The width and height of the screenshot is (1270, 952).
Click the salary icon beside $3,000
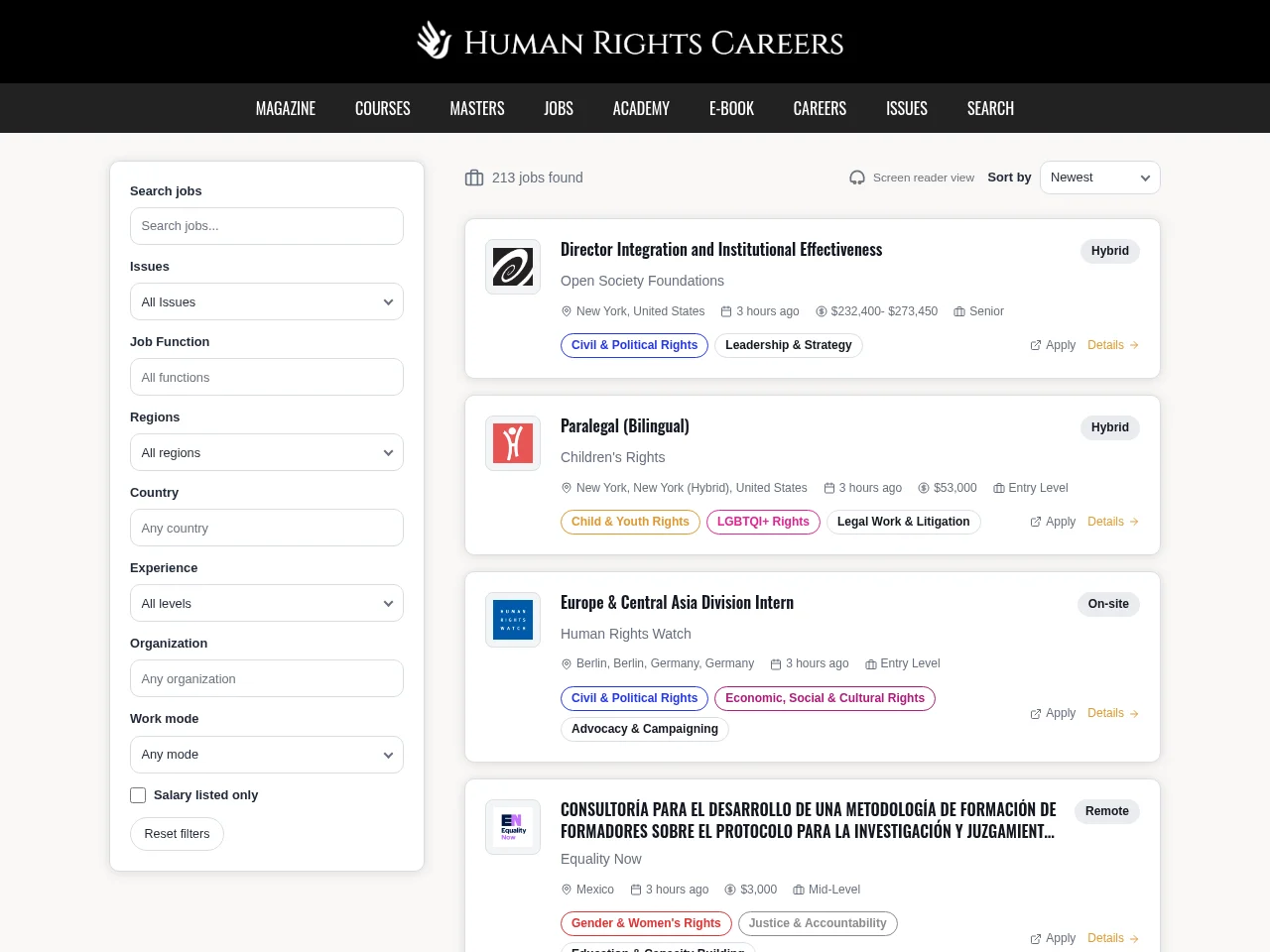coord(730,890)
